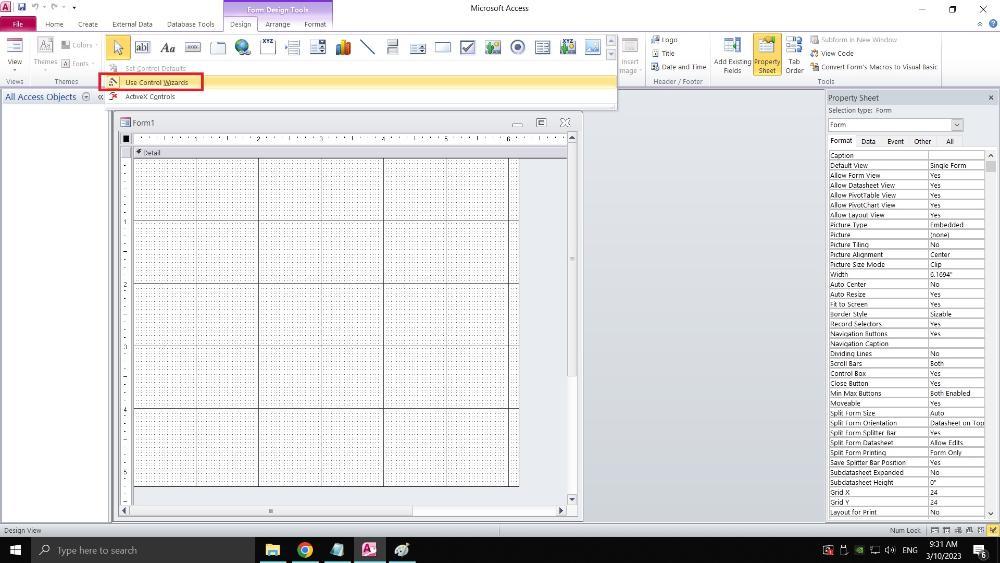Open Database Tools ribbon tab

[191, 24]
